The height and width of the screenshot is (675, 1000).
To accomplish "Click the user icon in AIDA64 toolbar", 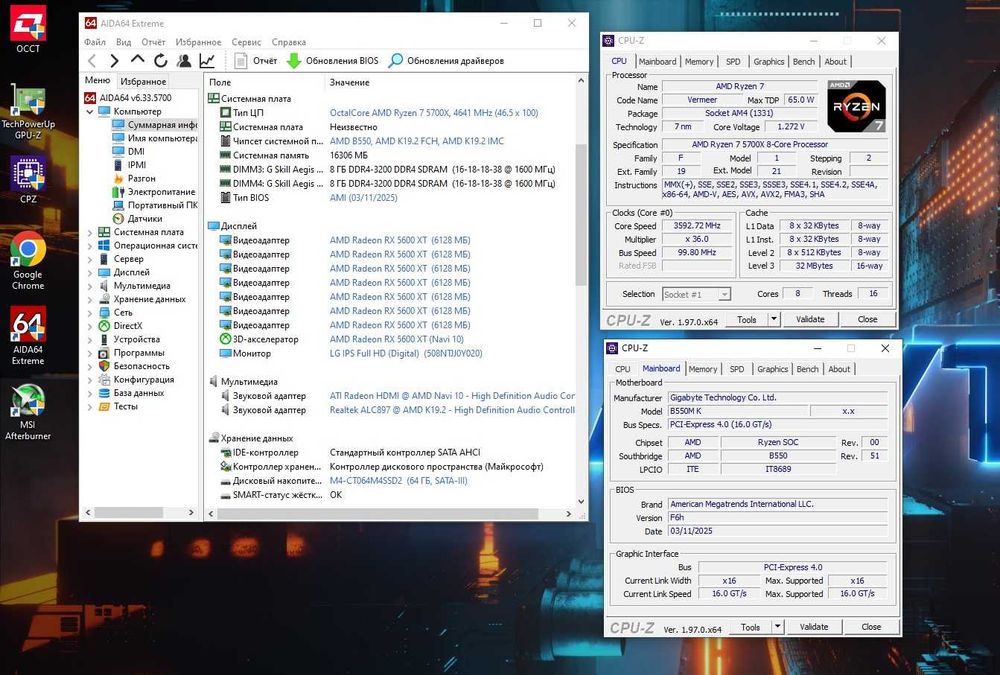I will click(184, 61).
